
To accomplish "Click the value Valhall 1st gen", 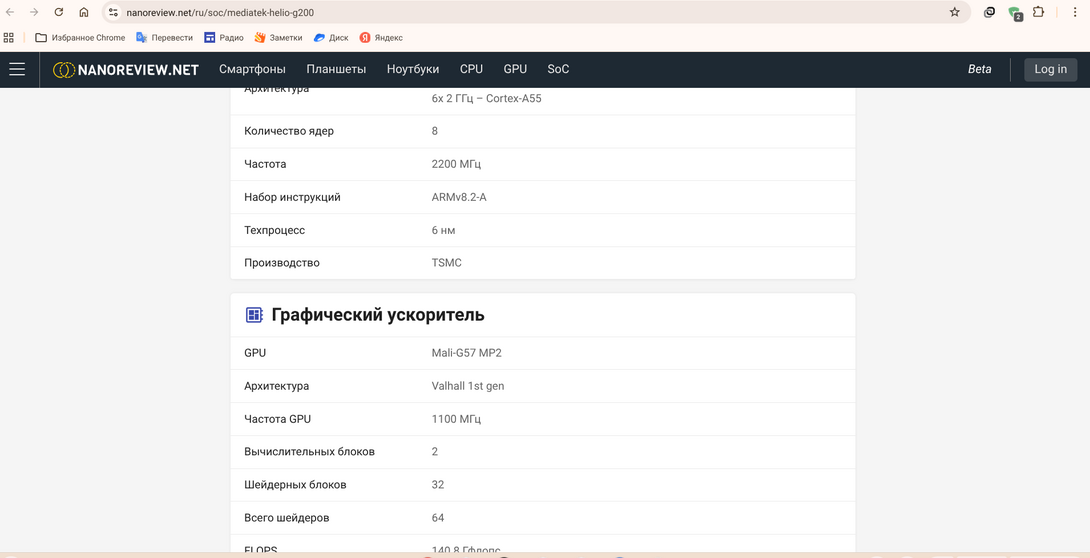I will 468,386.
